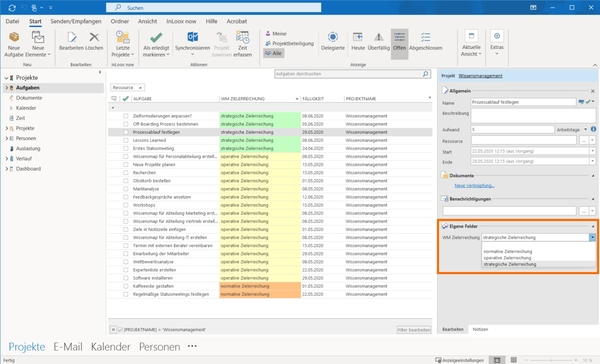Screen dimensions: 600x364
Task: Click the info icon next to Arbeitstage
Action: [x=593, y=129]
